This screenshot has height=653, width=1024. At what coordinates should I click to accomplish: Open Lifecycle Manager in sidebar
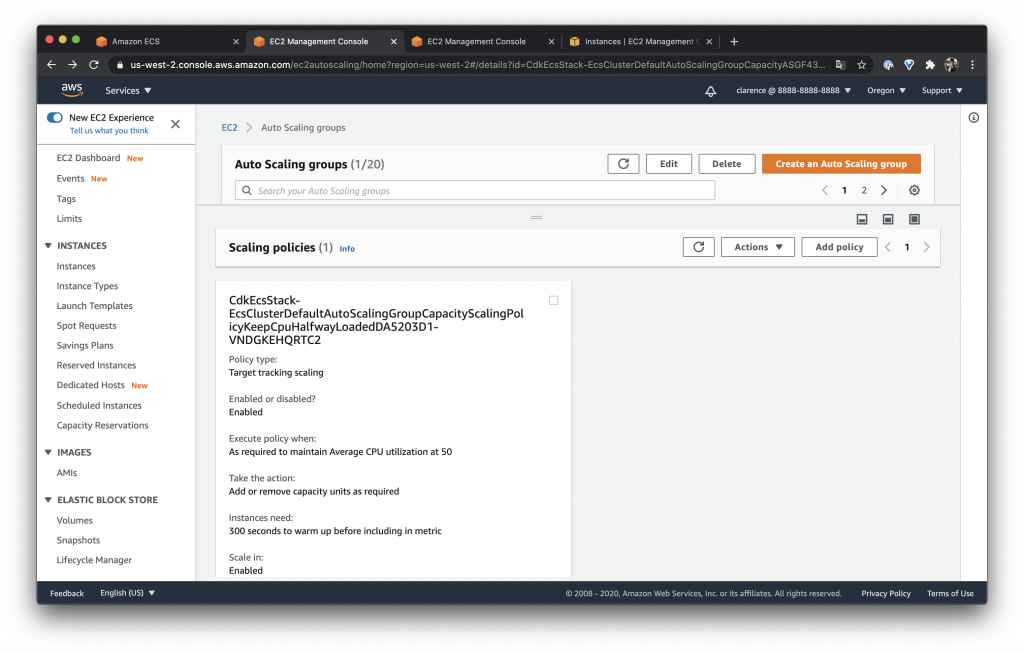(94, 560)
